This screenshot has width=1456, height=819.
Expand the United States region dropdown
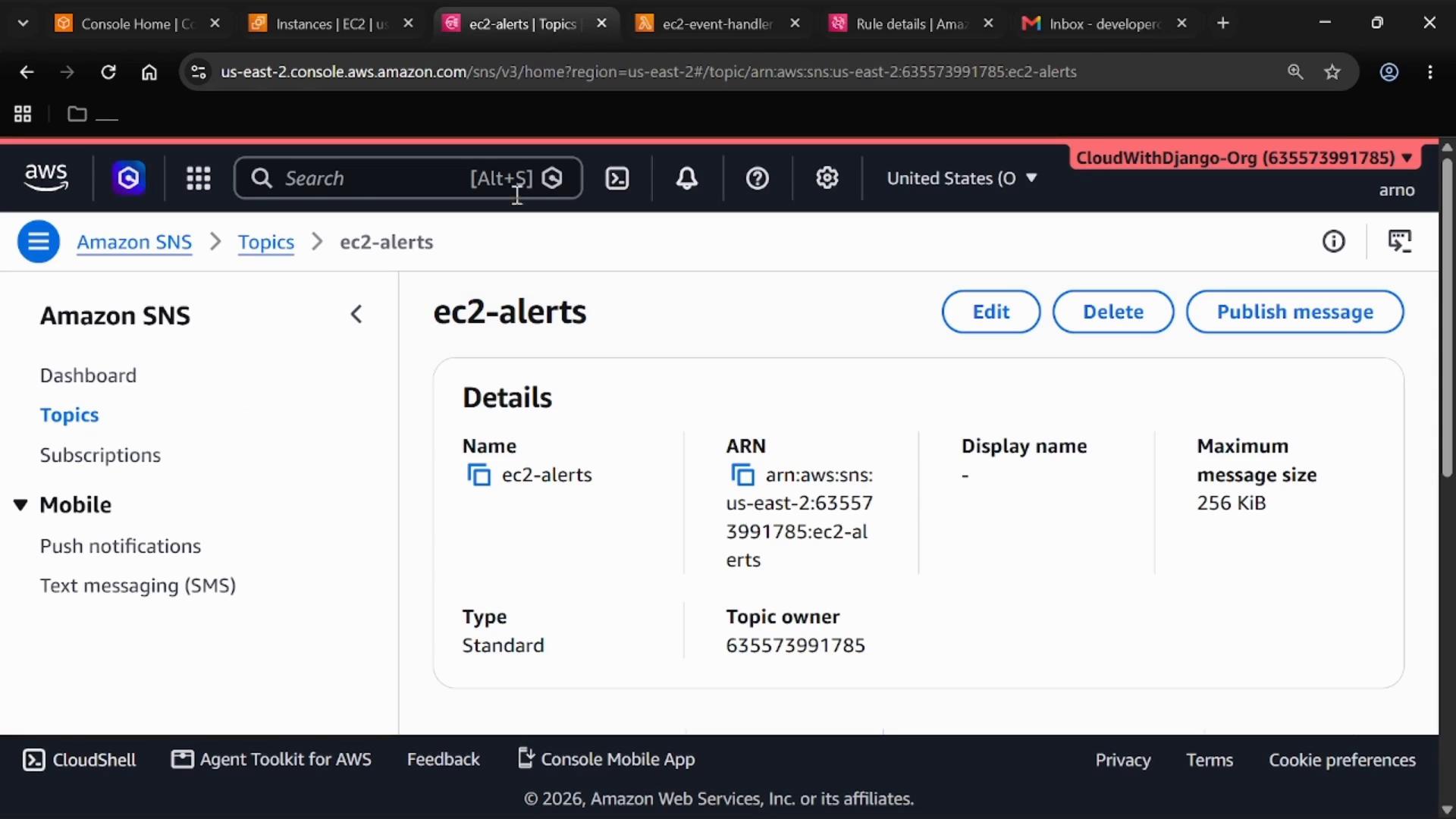962,178
